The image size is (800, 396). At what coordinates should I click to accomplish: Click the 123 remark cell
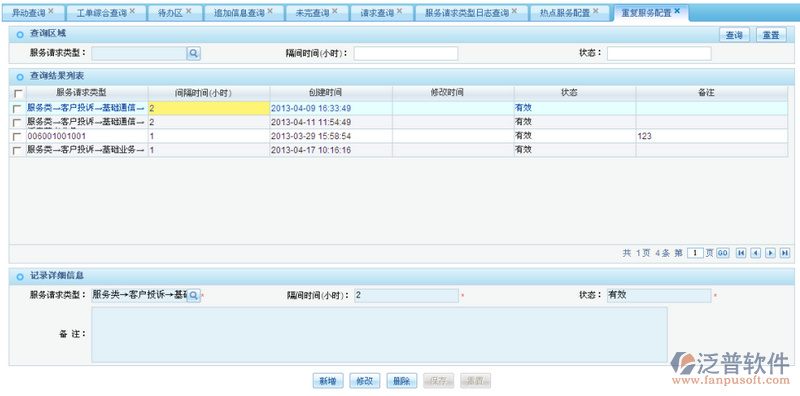point(712,137)
